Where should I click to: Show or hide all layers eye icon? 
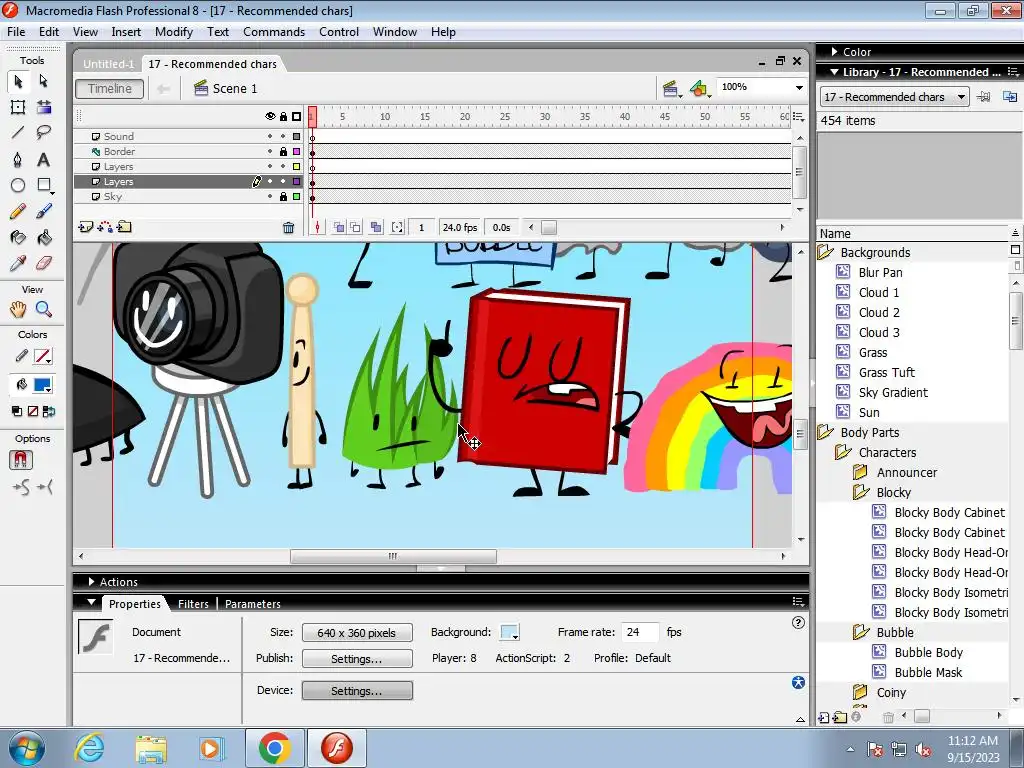coord(270,116)
